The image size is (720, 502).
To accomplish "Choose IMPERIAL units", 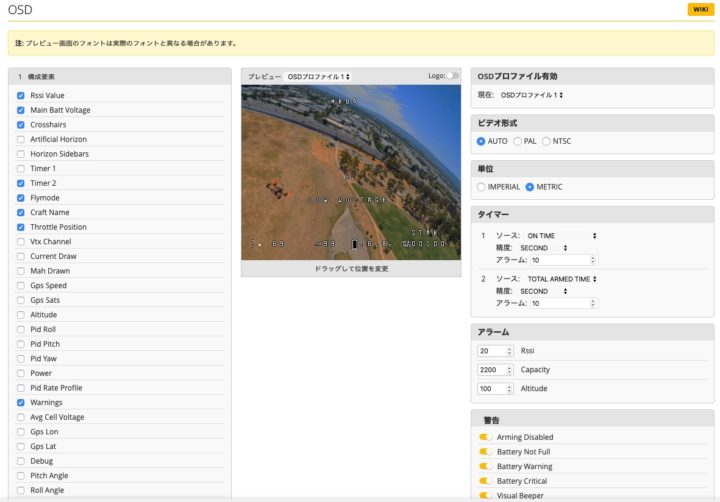I will point(482,187).
